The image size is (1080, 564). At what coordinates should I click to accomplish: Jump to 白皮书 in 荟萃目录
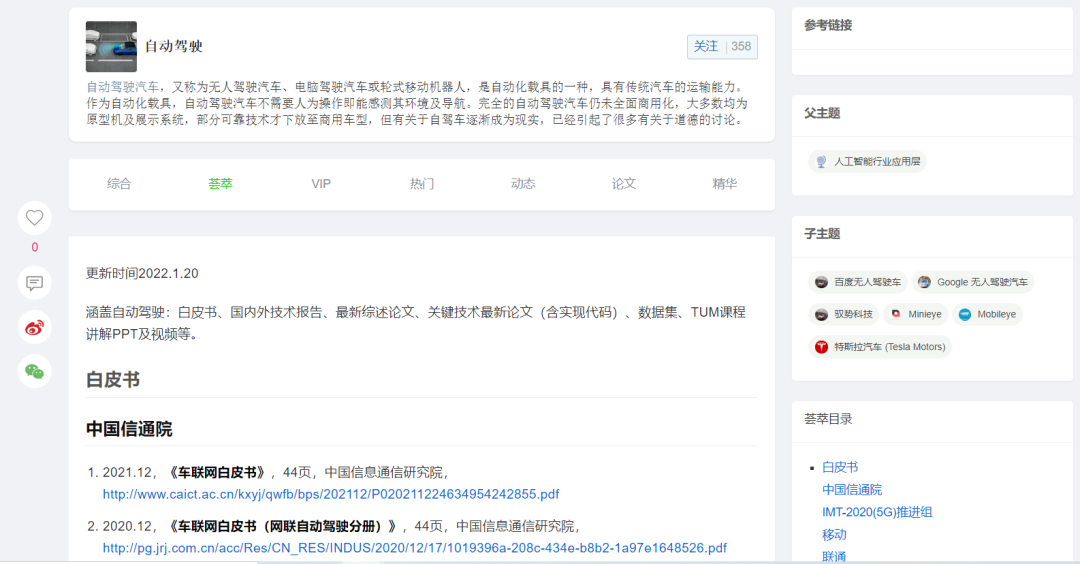click(x=840, y=468)
